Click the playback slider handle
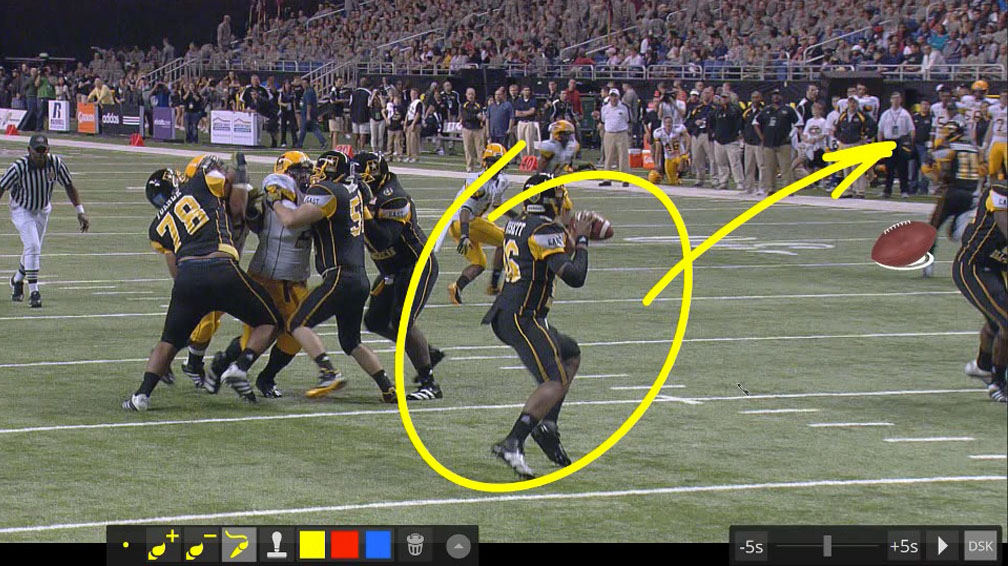The width and height of the screenshot is (1008, 566). [x=827, y=546]
